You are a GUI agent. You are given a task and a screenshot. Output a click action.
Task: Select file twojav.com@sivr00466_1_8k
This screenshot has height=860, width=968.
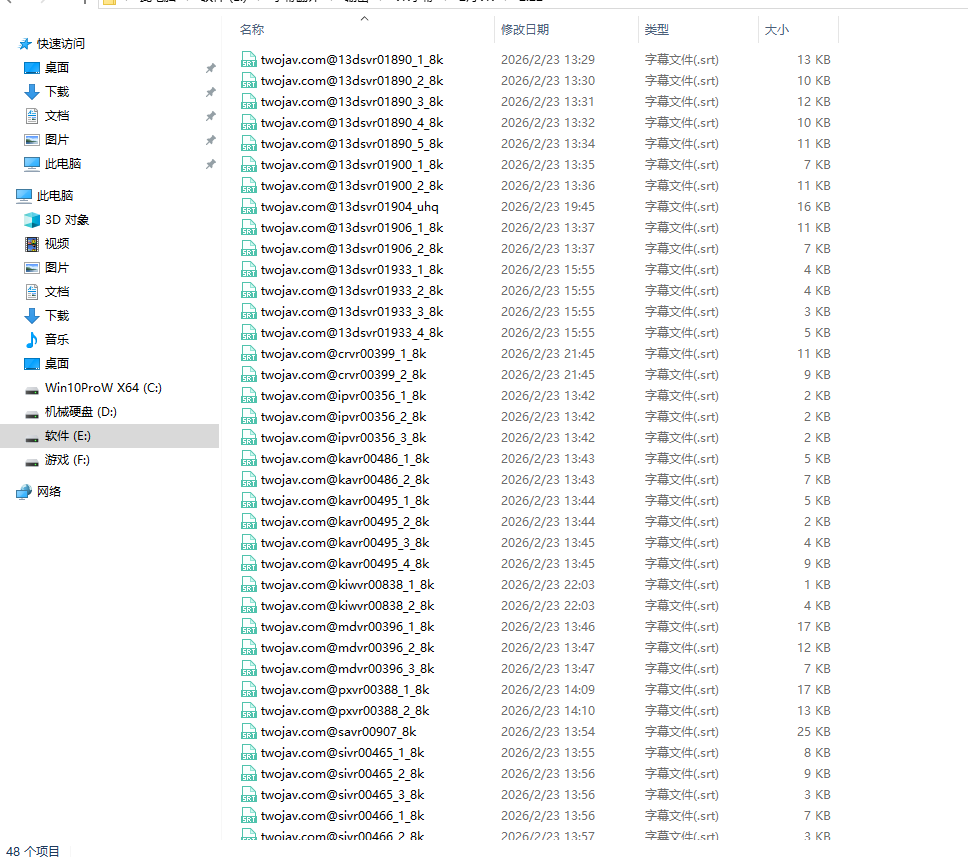(x=343, y=816)
